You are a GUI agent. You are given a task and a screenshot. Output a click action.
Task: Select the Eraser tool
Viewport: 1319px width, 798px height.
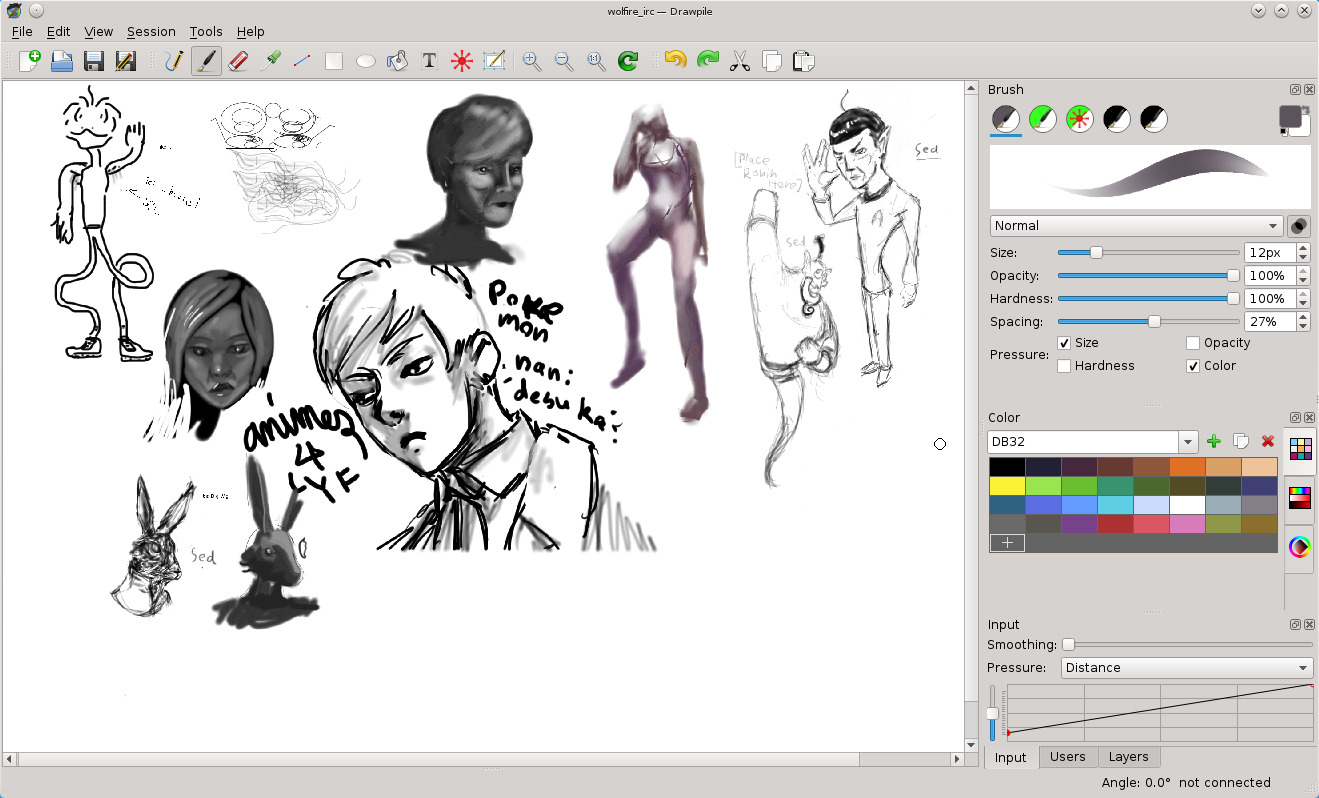(x=237, y=61)
